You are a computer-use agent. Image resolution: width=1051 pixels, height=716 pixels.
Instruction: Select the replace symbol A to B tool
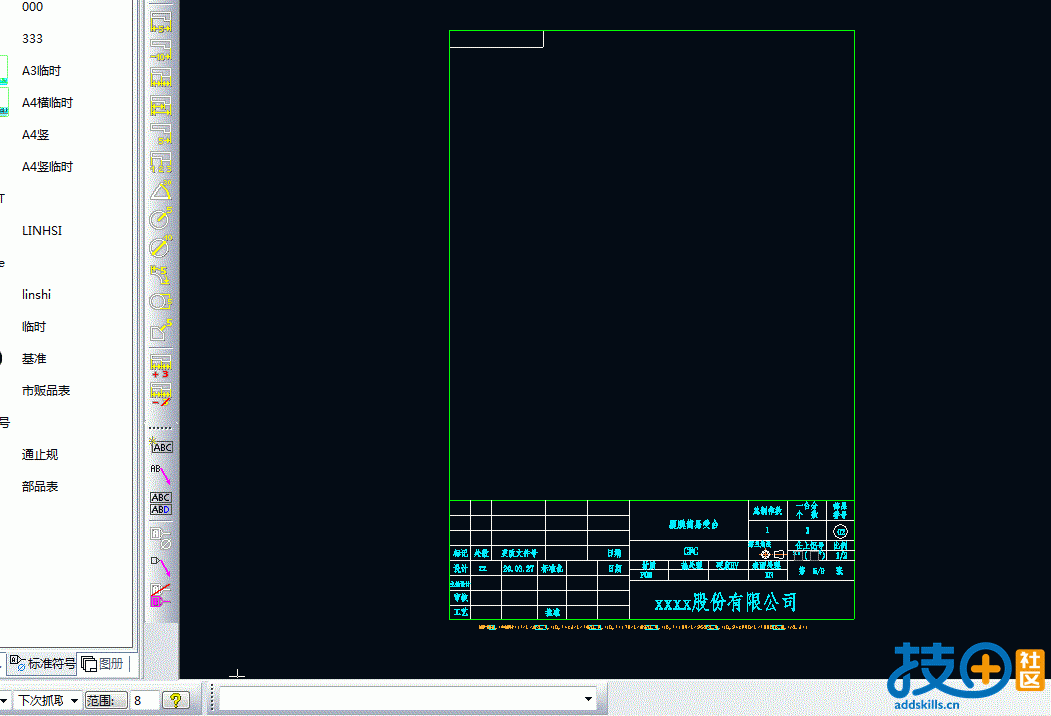pos(160,595)
